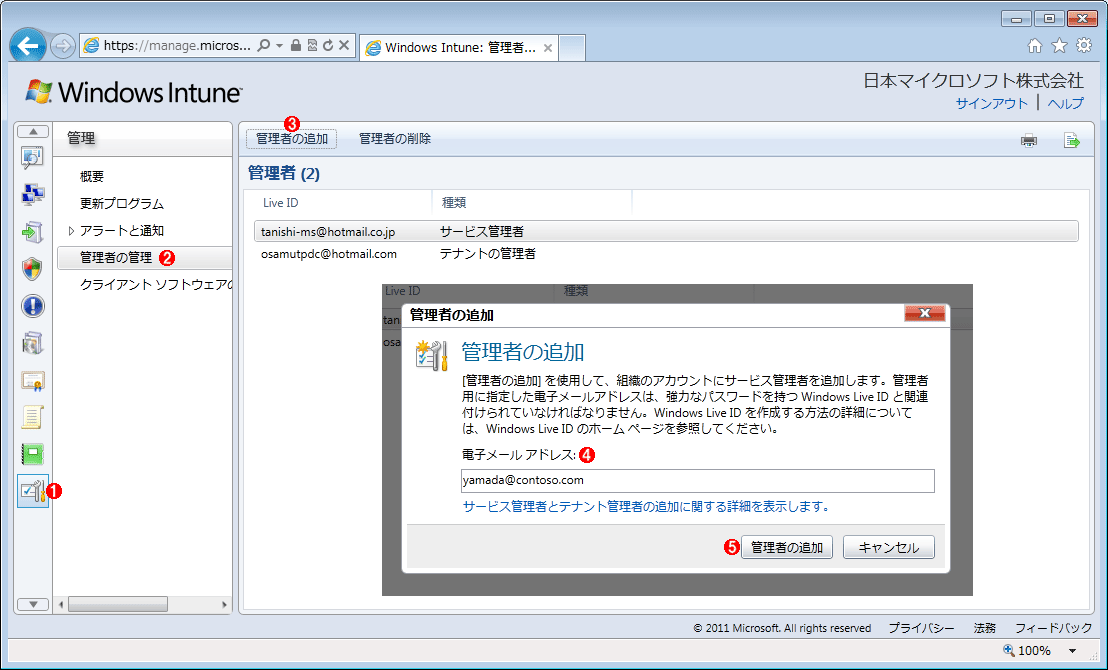
Task: Open the System Overview magnifier icon in sidebar
Action: tap(33, 158)
